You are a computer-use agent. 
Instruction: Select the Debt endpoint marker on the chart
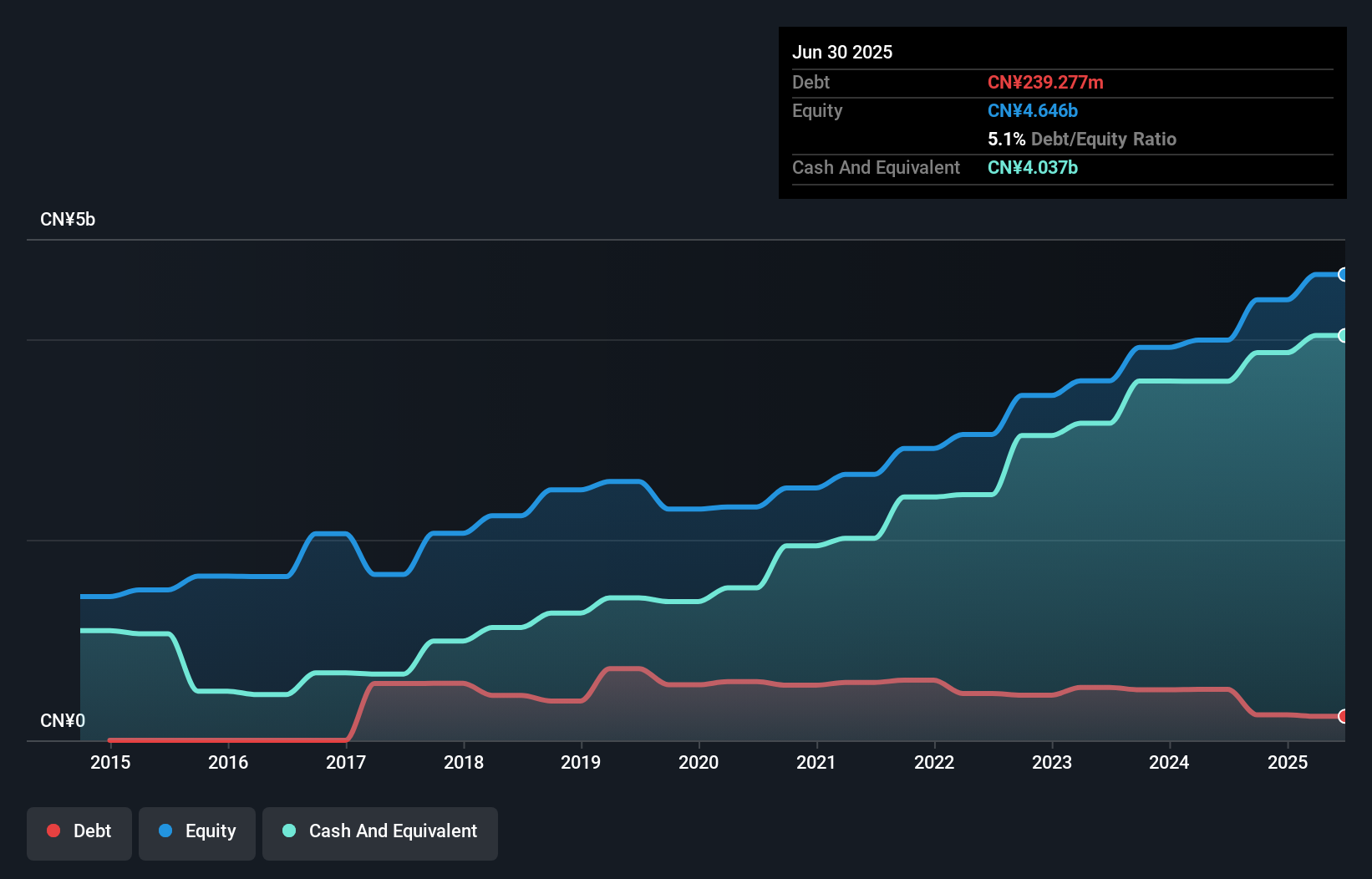(1344, 717)
